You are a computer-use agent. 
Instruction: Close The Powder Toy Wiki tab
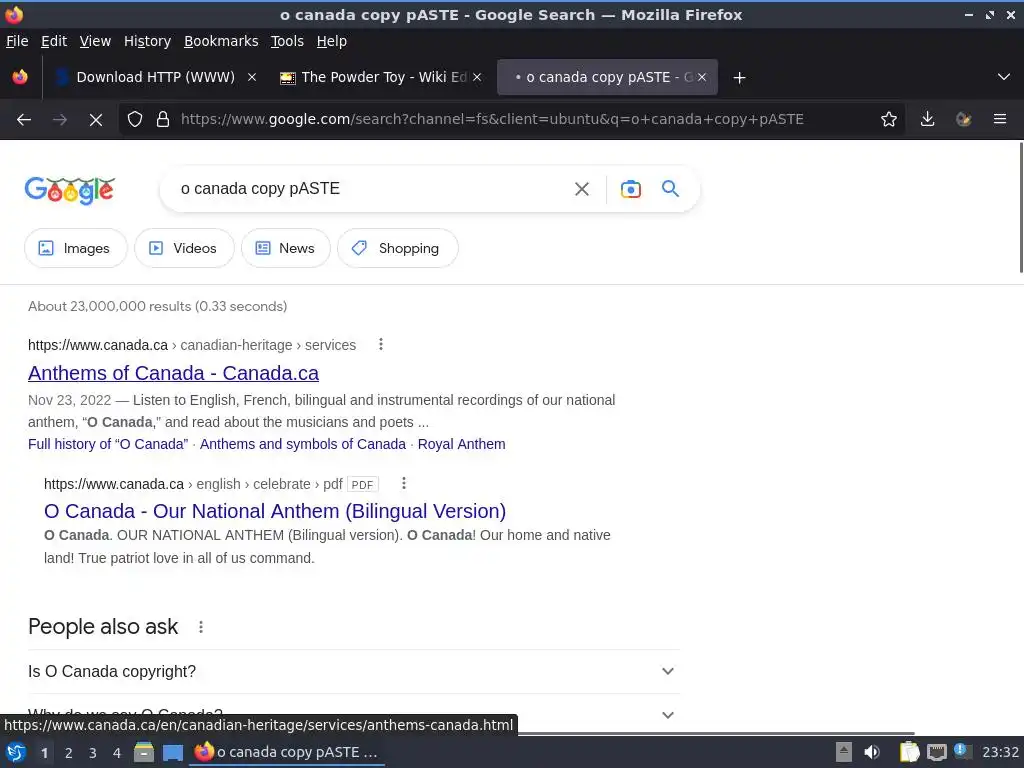[477, 77]
